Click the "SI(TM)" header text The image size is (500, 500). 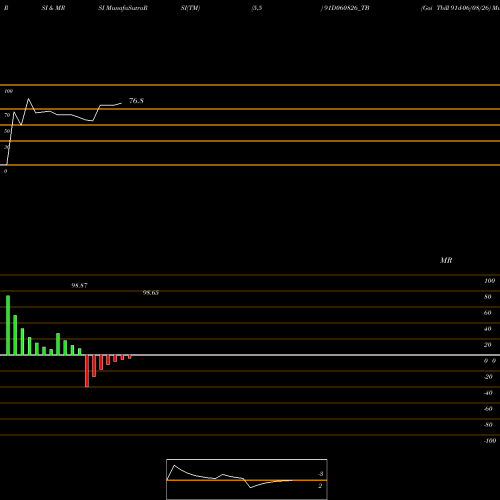[190, 8]
